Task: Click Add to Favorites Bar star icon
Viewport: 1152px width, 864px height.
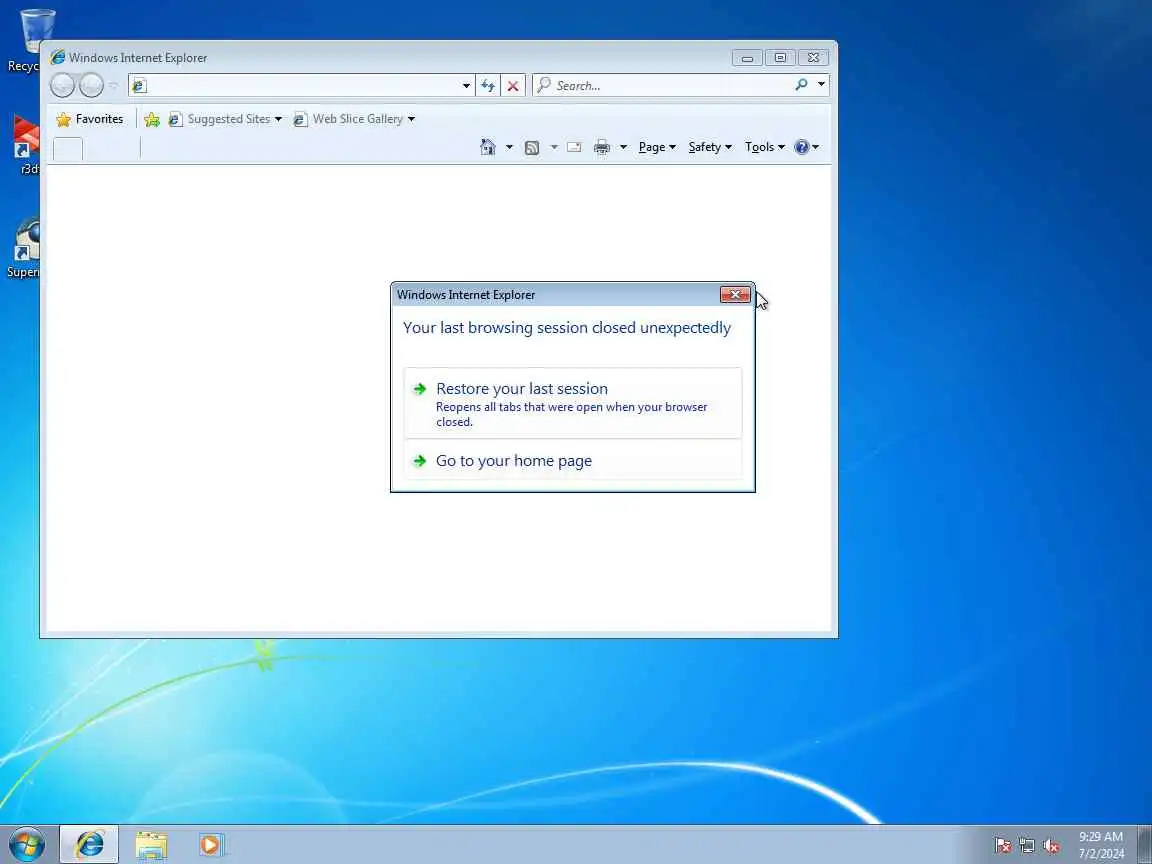Action: click(152, 119)
